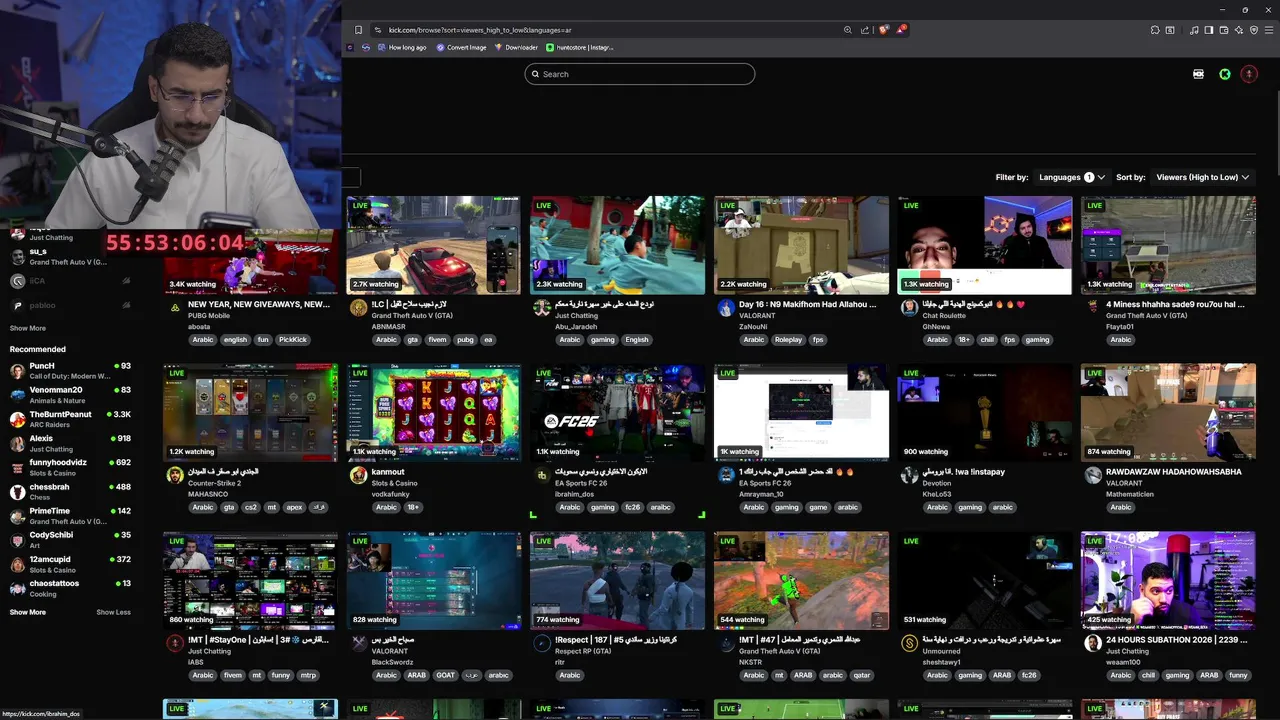
Task: Click weaam100 channel avatar icon
Action: point(1093,644)
